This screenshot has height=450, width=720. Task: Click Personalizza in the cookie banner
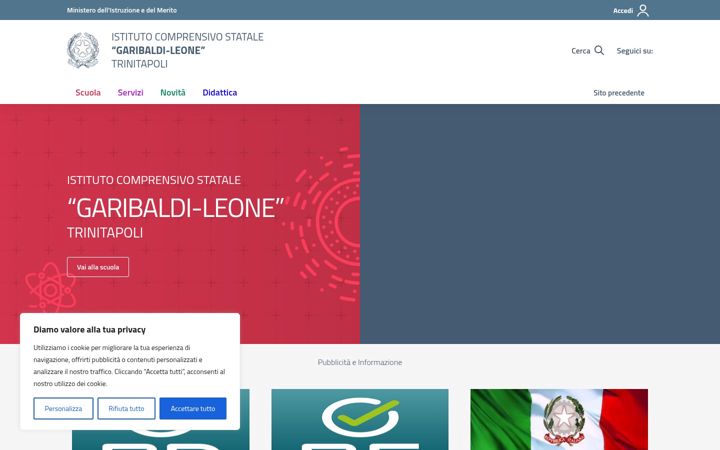63,409
